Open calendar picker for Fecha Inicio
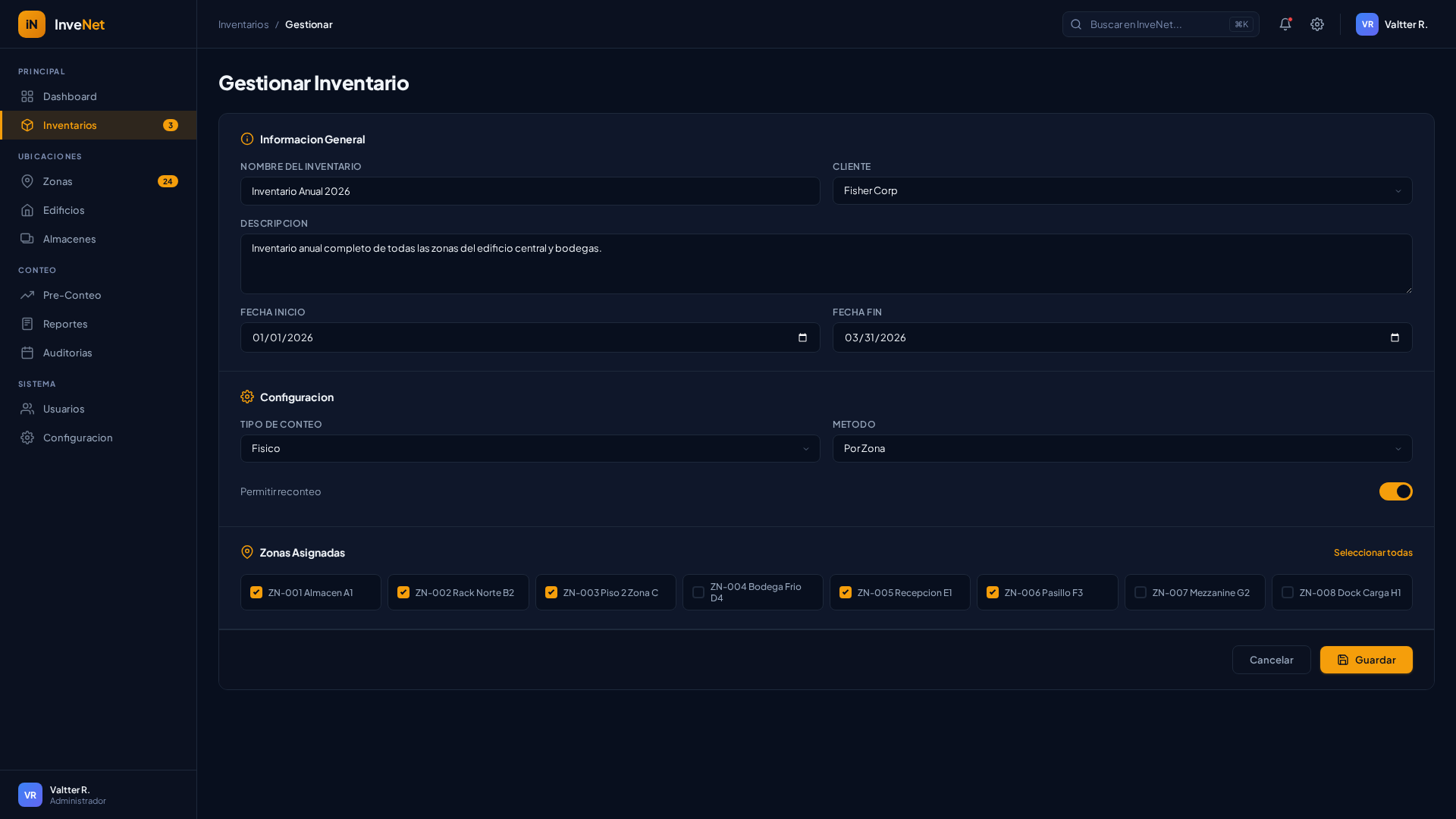 pyautogui.click(x=802, y=337)
